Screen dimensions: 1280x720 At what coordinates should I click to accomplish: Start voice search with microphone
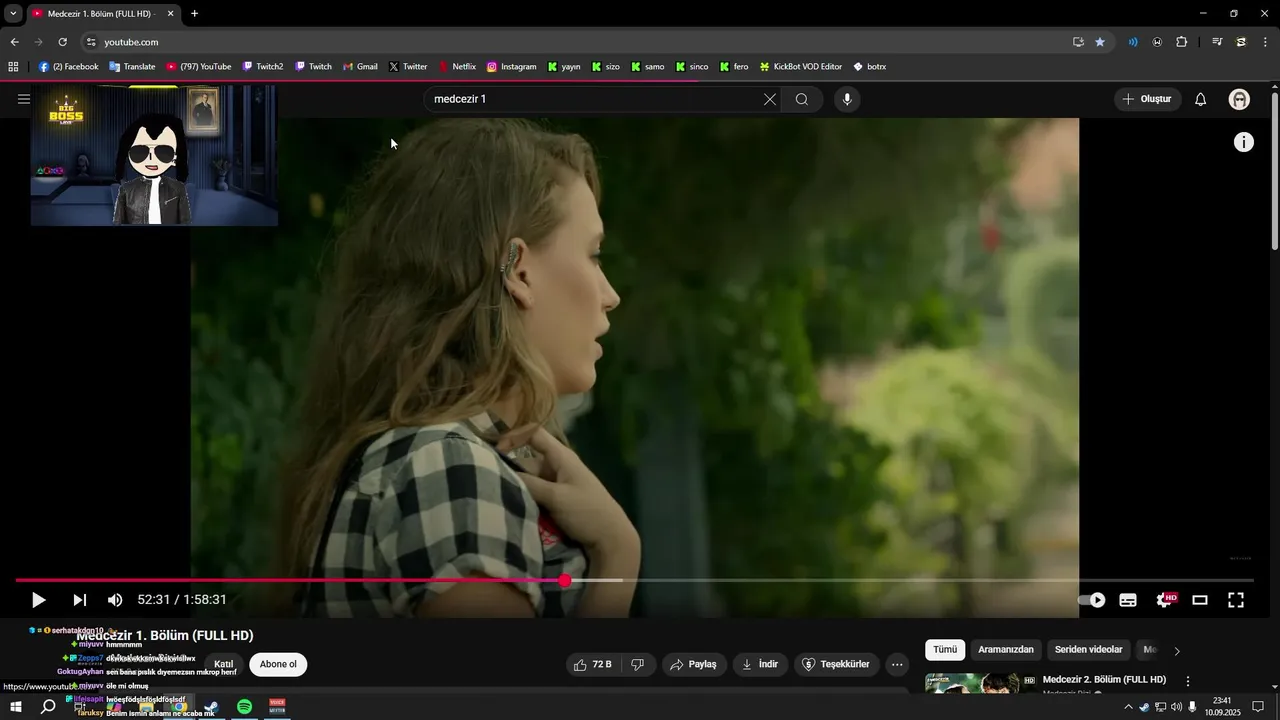tap(847, 99)
